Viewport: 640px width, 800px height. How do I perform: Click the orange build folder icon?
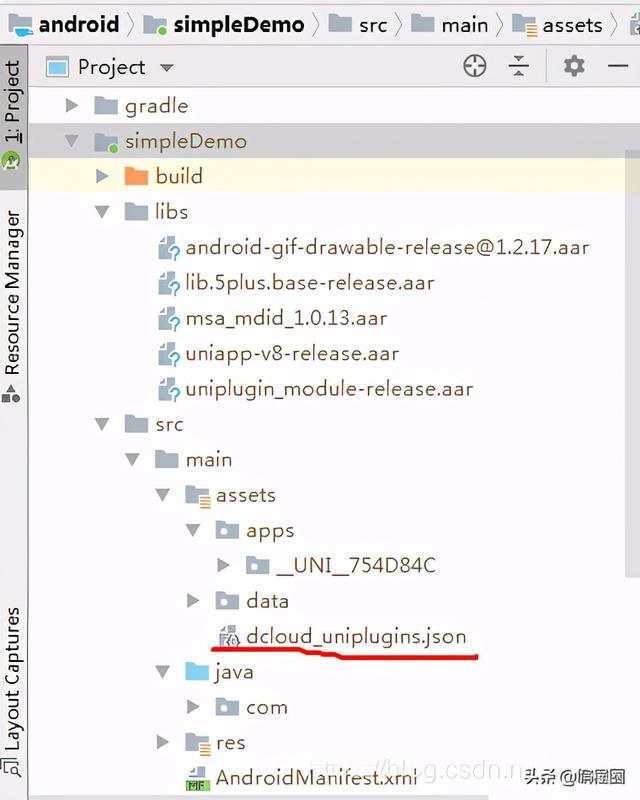coord(136,176)
